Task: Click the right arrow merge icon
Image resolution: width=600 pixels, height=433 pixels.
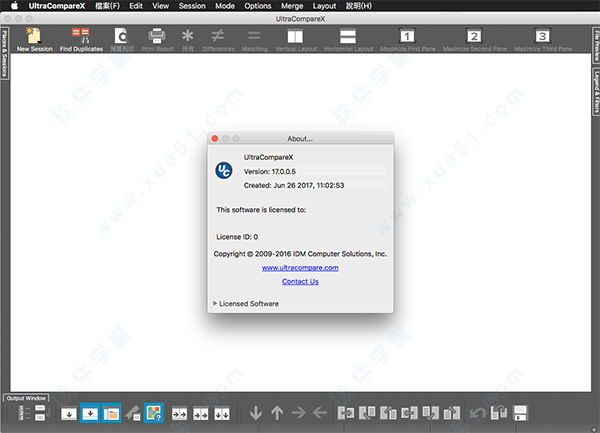Action: (x=298, y=413)
